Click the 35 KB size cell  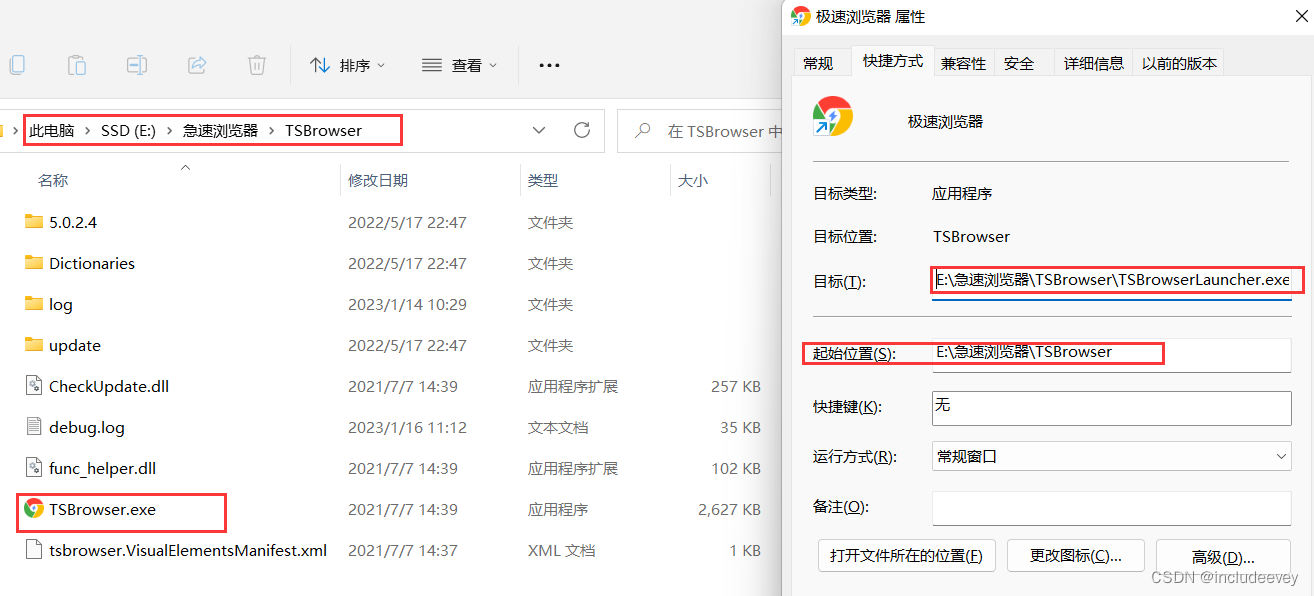tap(740, 427)
